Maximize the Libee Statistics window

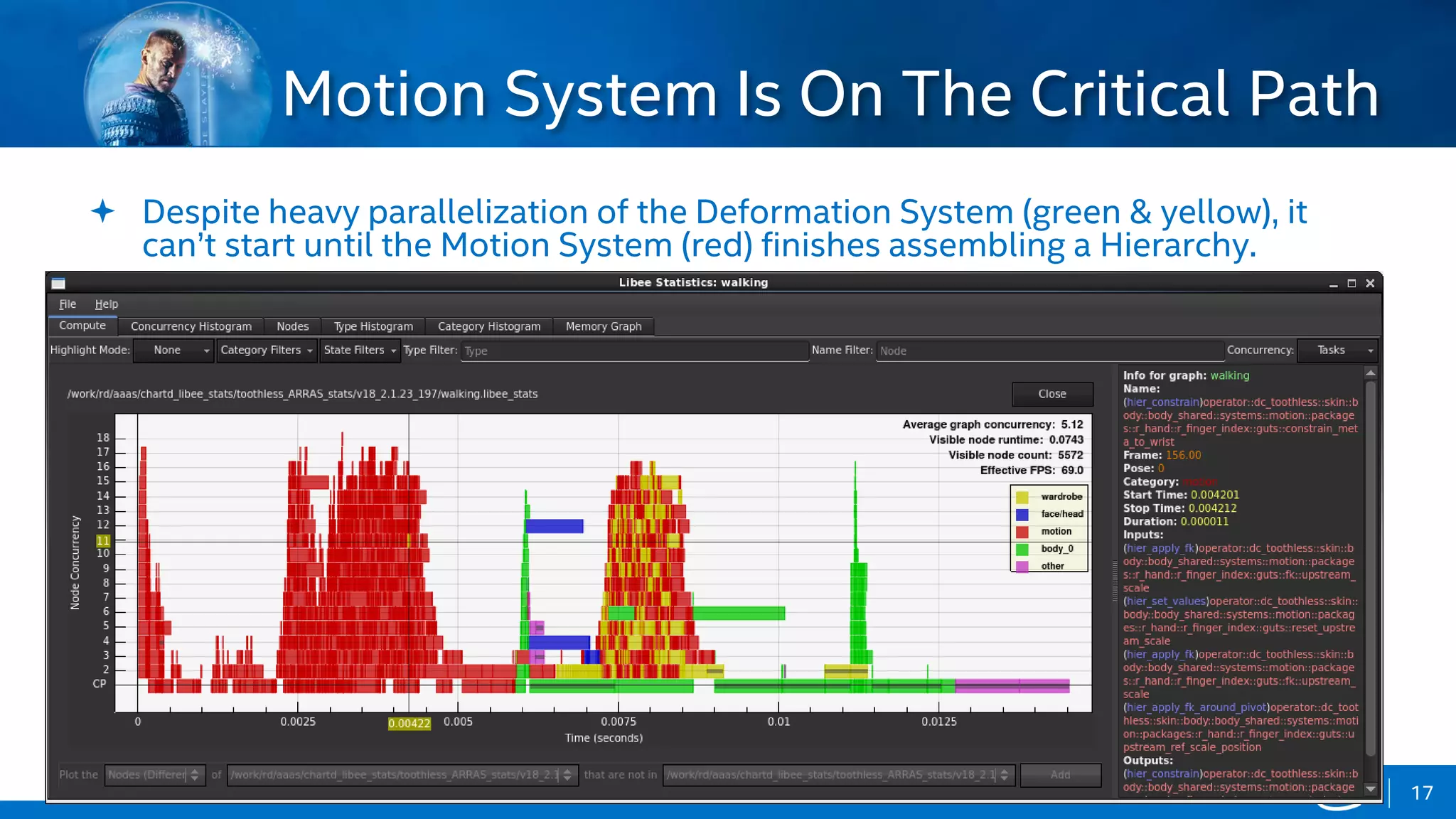(1351, 283)
